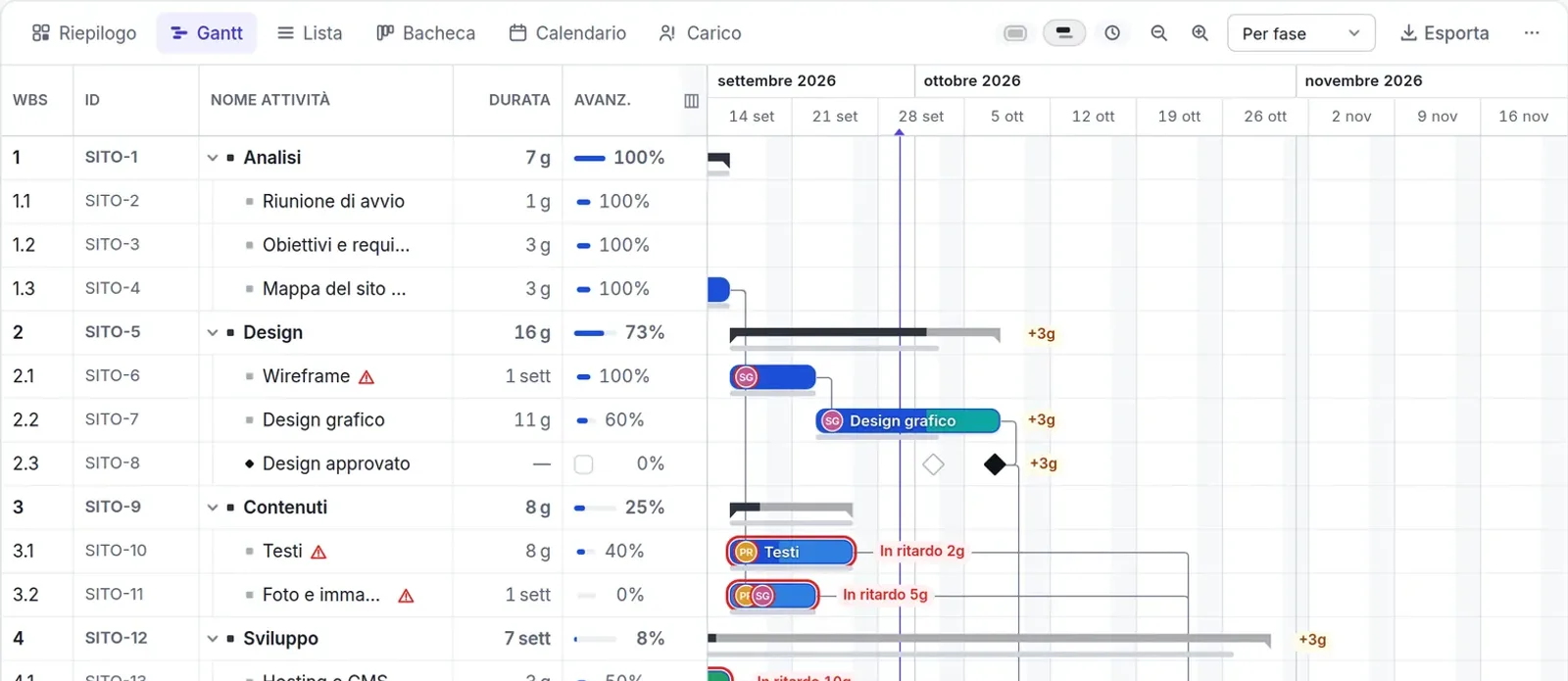Screen dimensions: 1568x681
Task: Click the SITO-12 ID cell
Action: [116, 638]
